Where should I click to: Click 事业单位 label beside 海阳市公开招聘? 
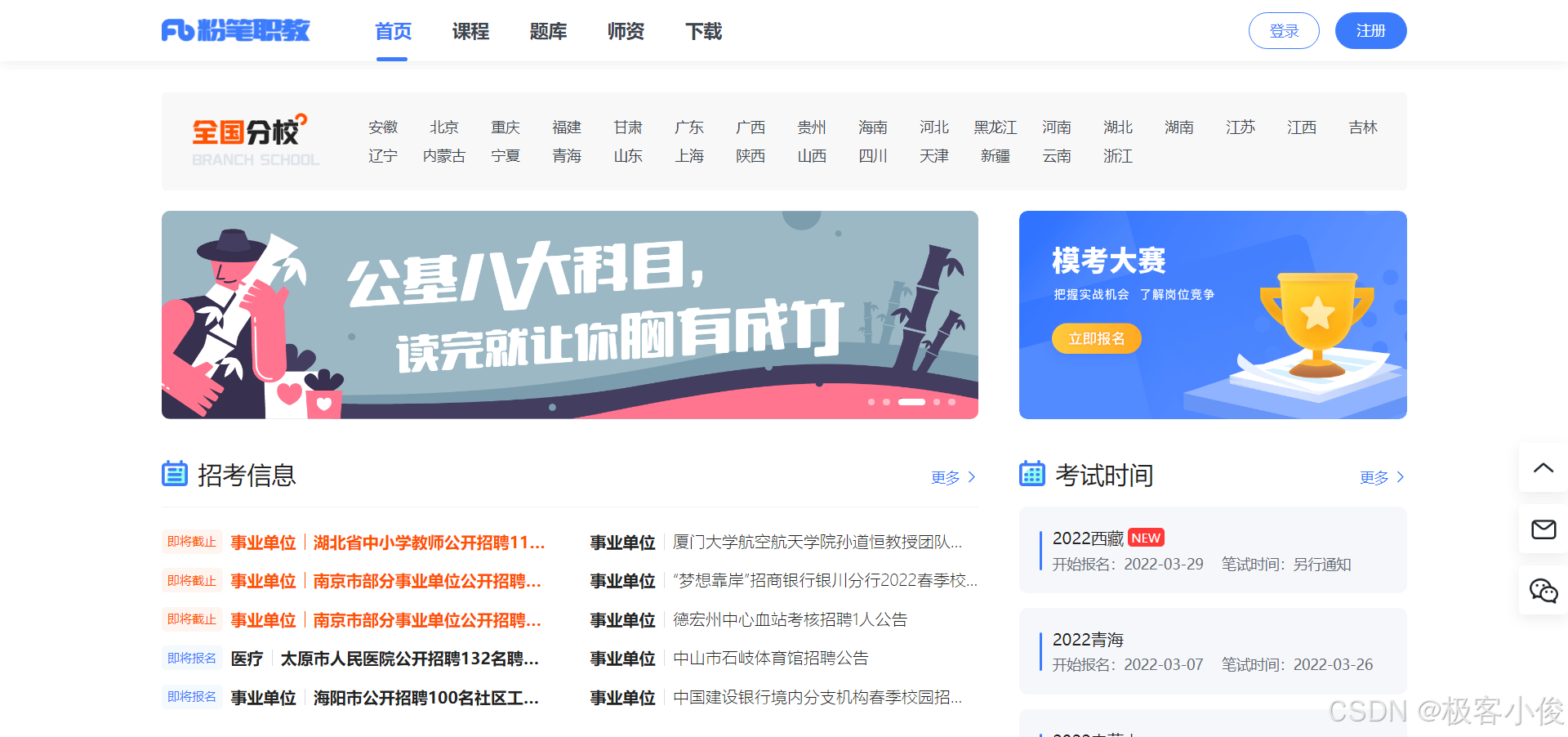263,698
